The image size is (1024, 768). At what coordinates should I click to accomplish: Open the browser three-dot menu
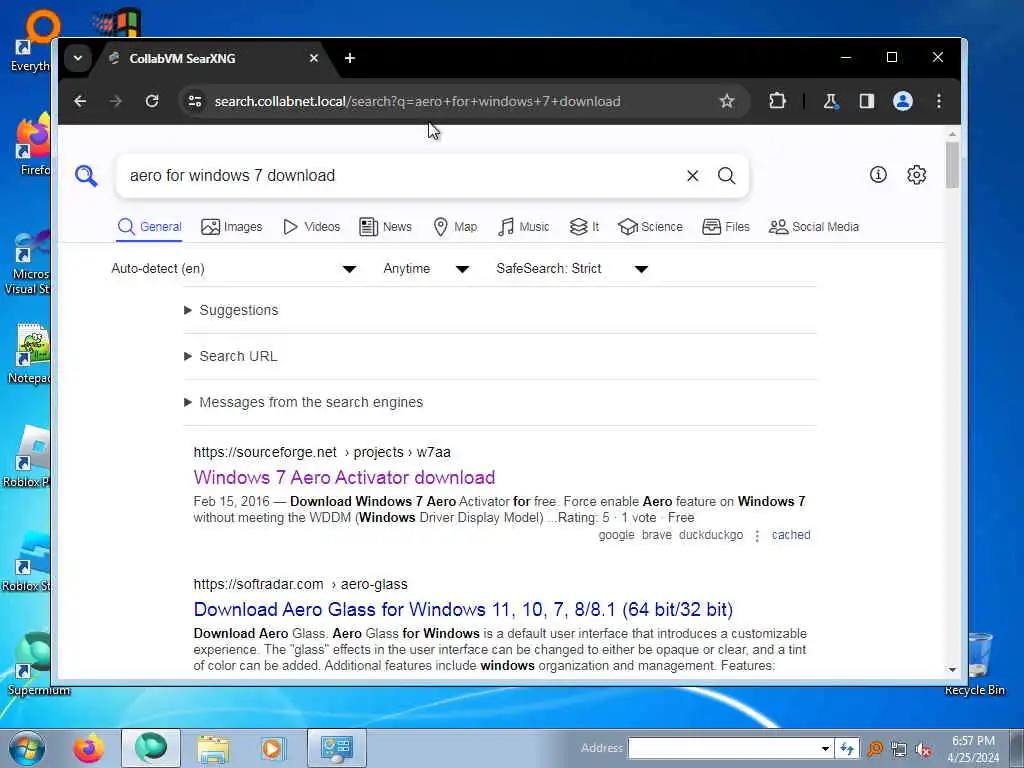pyautogui.click(x=938, y=101)
